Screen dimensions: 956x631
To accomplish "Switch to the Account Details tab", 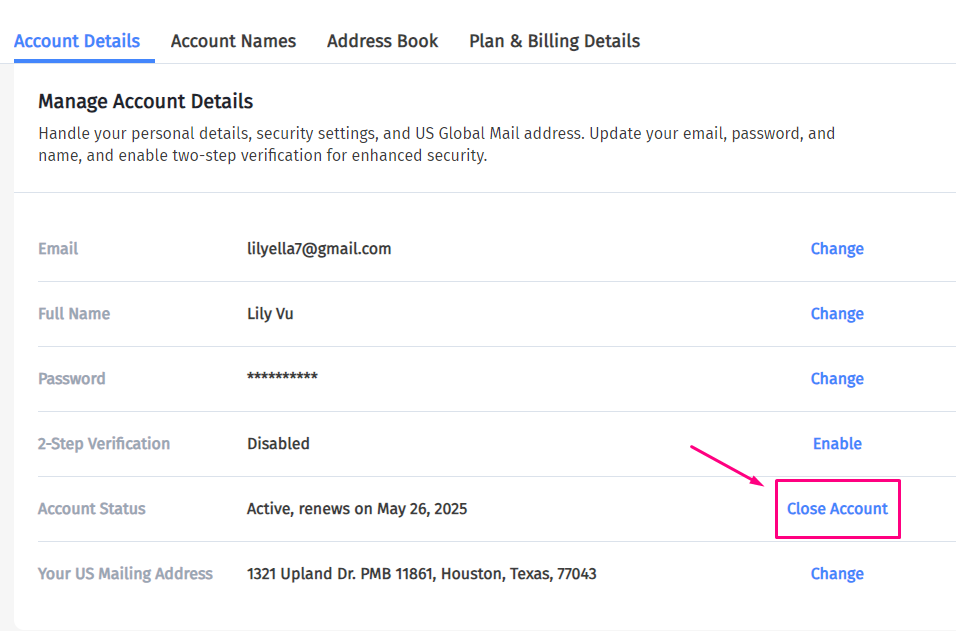I will tap(77, 41).
